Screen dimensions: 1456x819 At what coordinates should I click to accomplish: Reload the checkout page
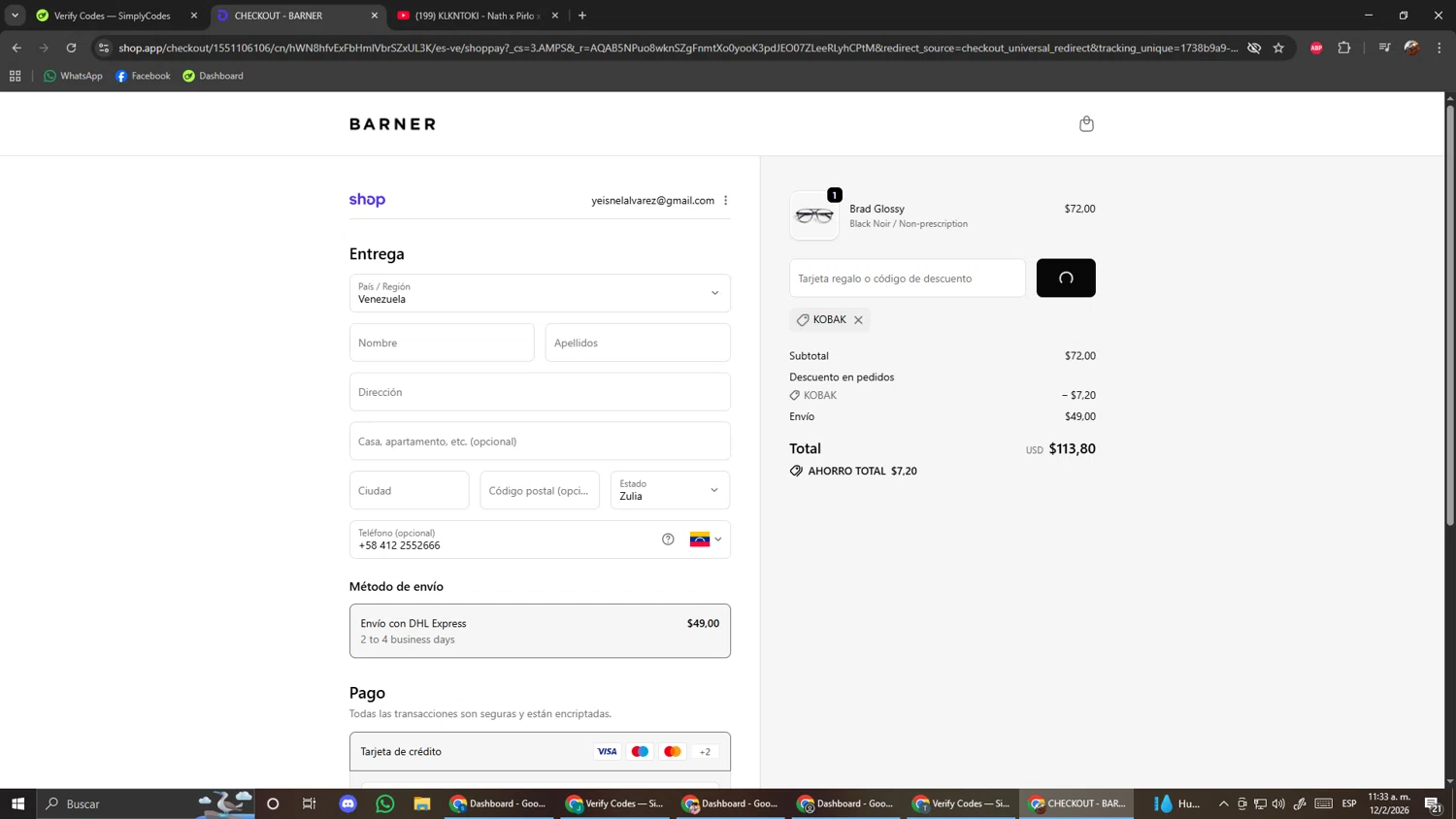pos(71,48)
